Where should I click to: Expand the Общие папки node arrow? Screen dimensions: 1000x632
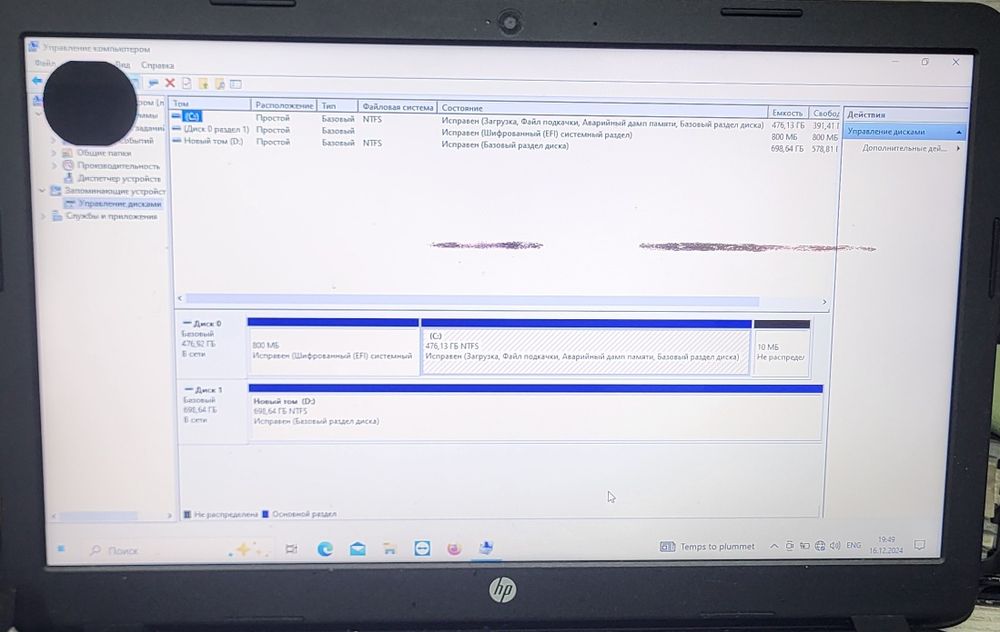(x=54, y=153)
